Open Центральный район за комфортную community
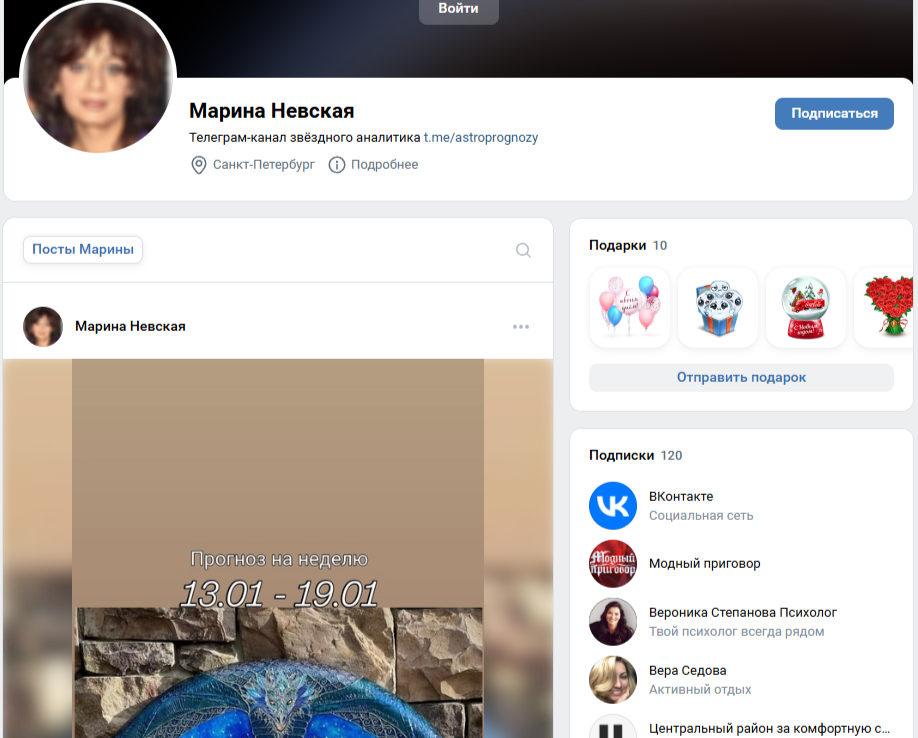The image size is (918, 738). [769, 729]
